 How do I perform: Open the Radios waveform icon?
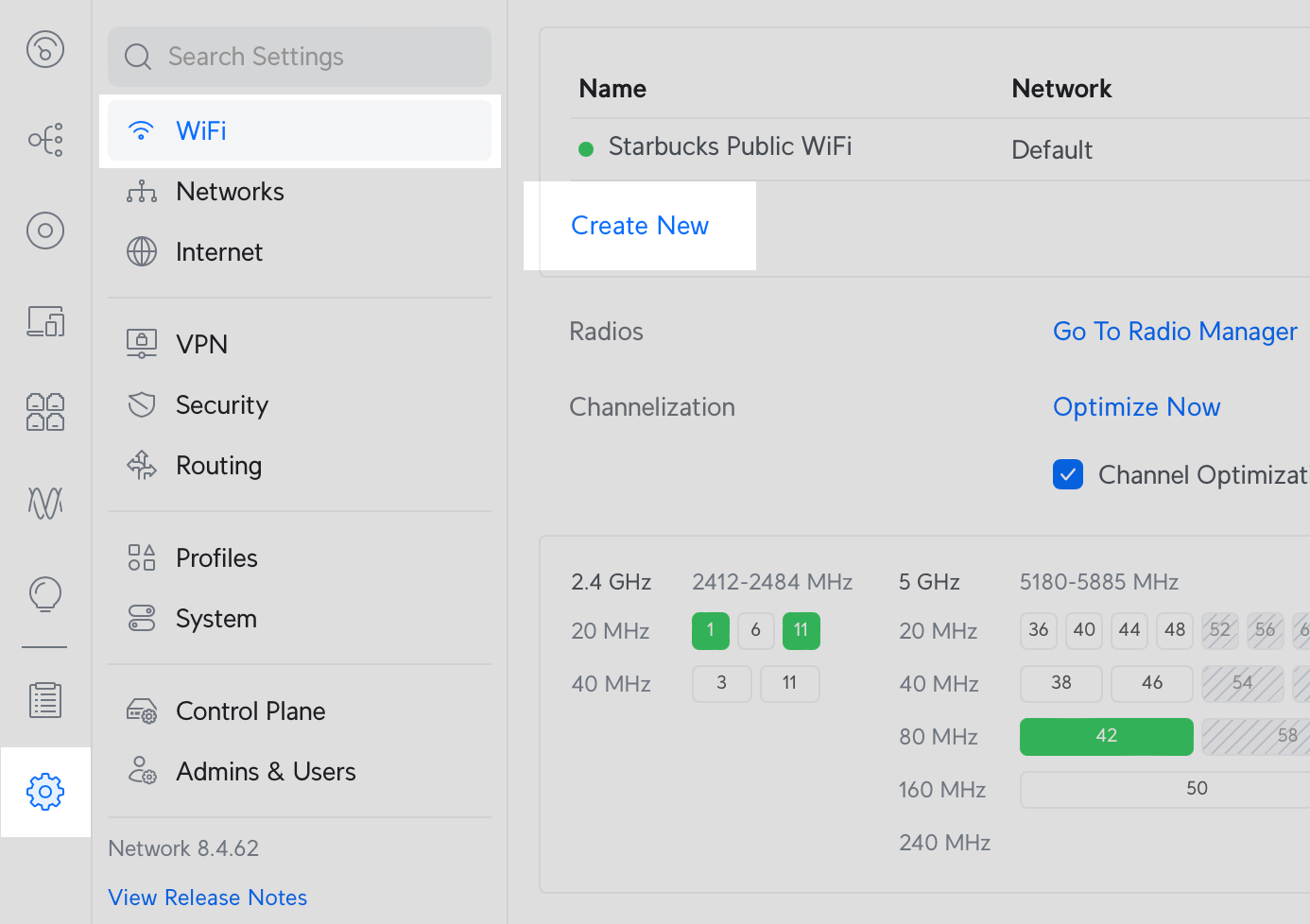[45, 503]
